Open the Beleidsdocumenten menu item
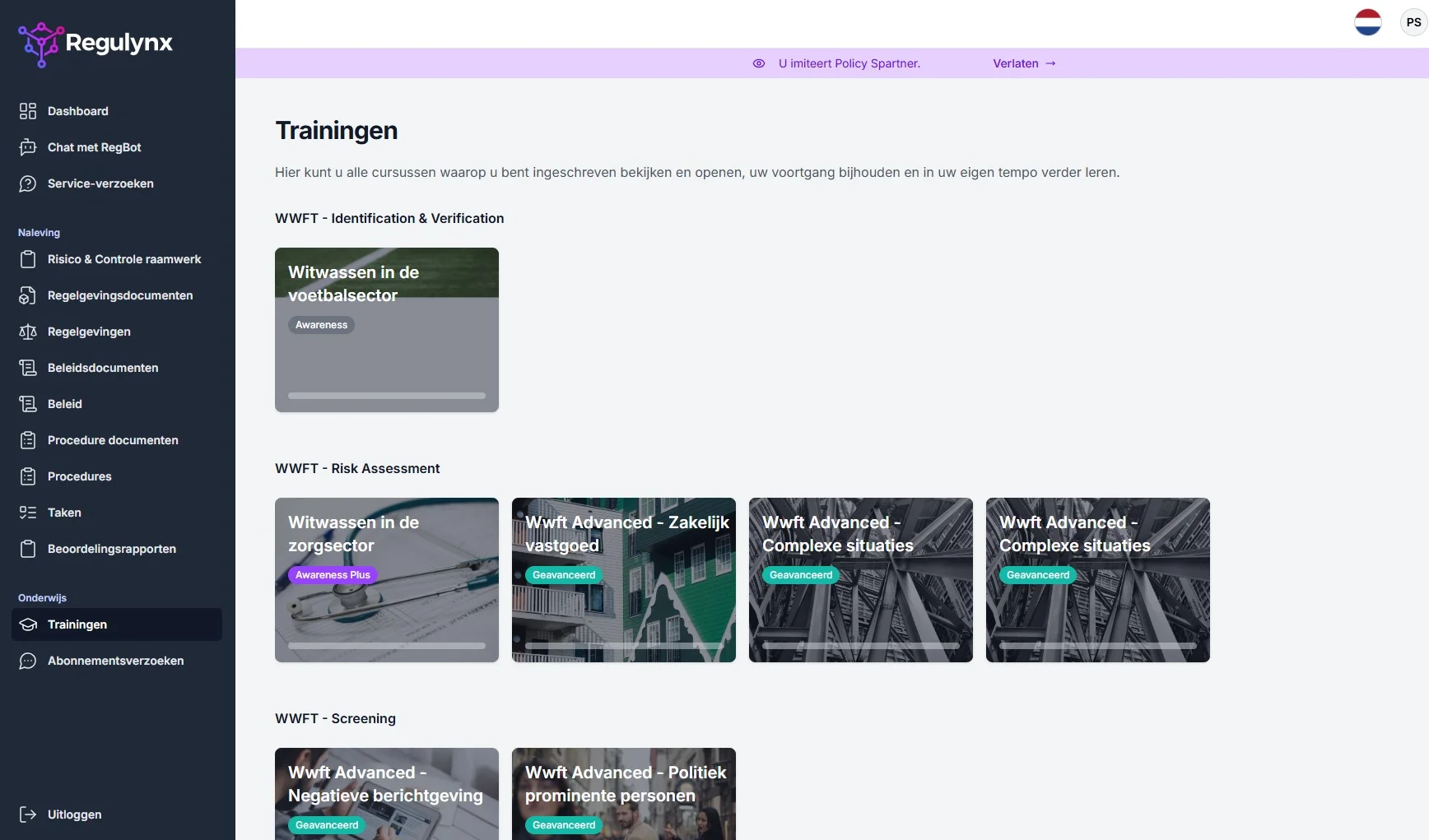 [102, 368]
